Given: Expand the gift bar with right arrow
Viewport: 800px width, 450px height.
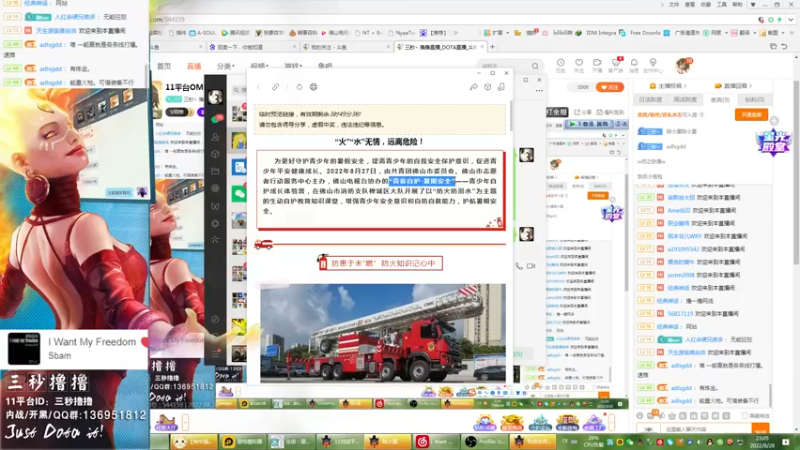Looking at the screenshot, I should (x=612, y=422).
